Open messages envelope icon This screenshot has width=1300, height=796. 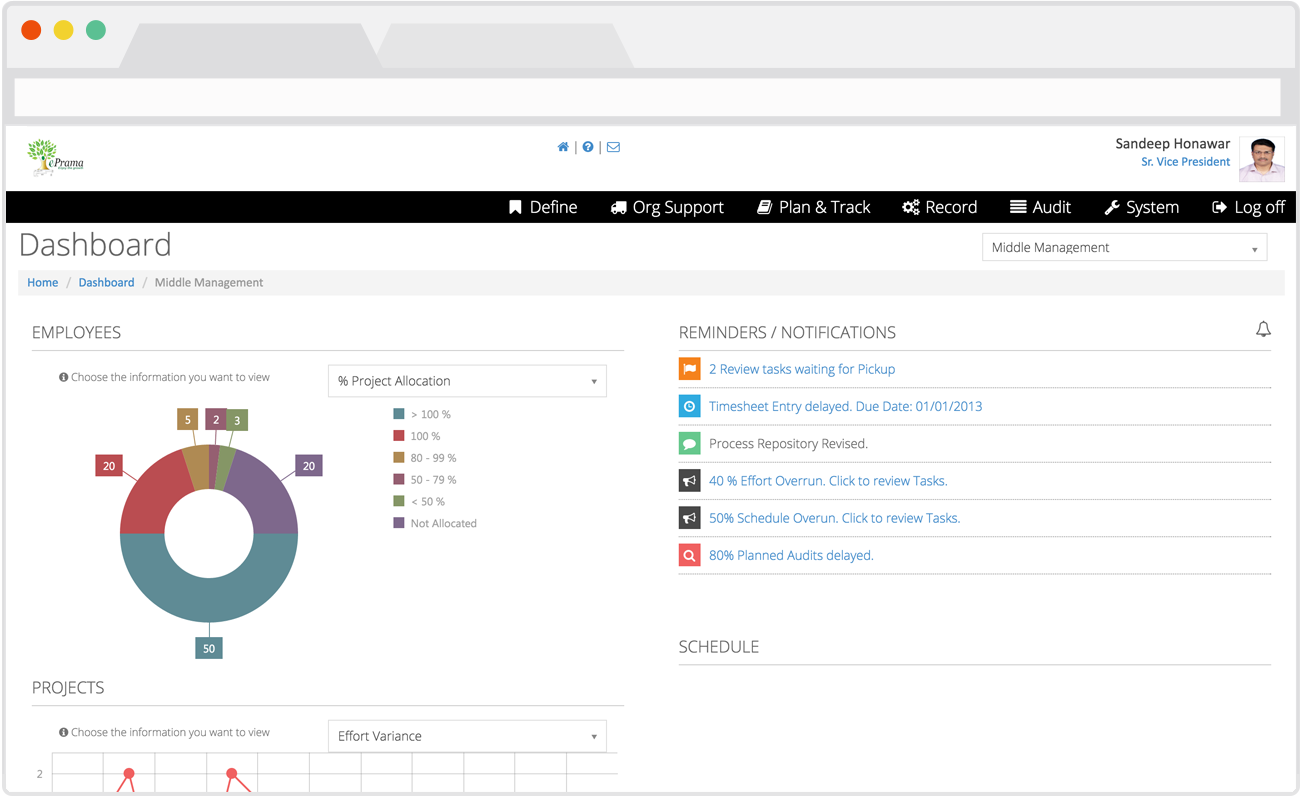click(613, 147)
